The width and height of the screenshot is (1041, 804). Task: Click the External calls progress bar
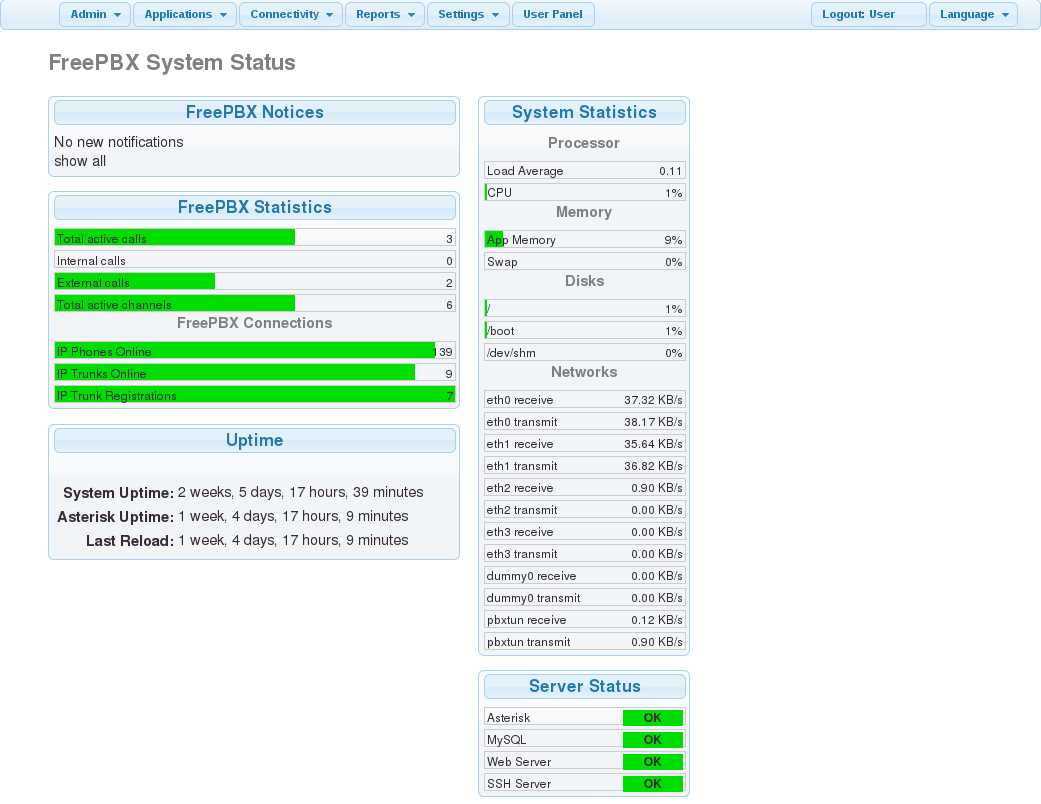(x=254, y=283)
